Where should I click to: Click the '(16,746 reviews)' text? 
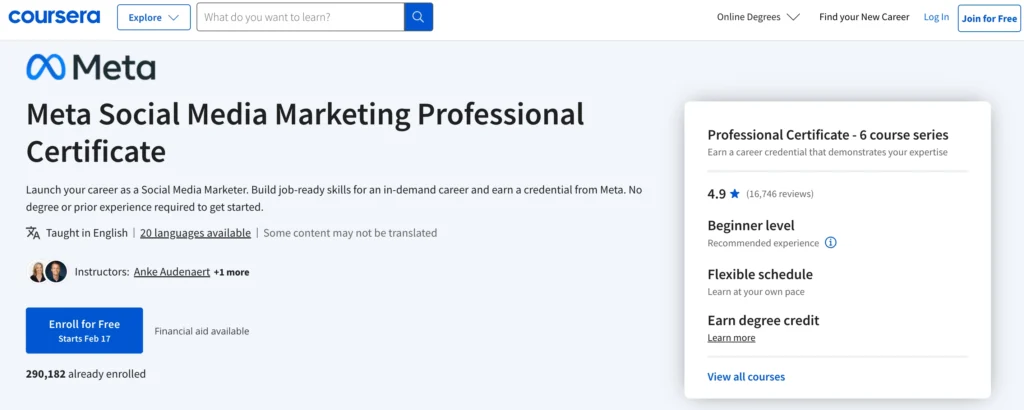780,194
